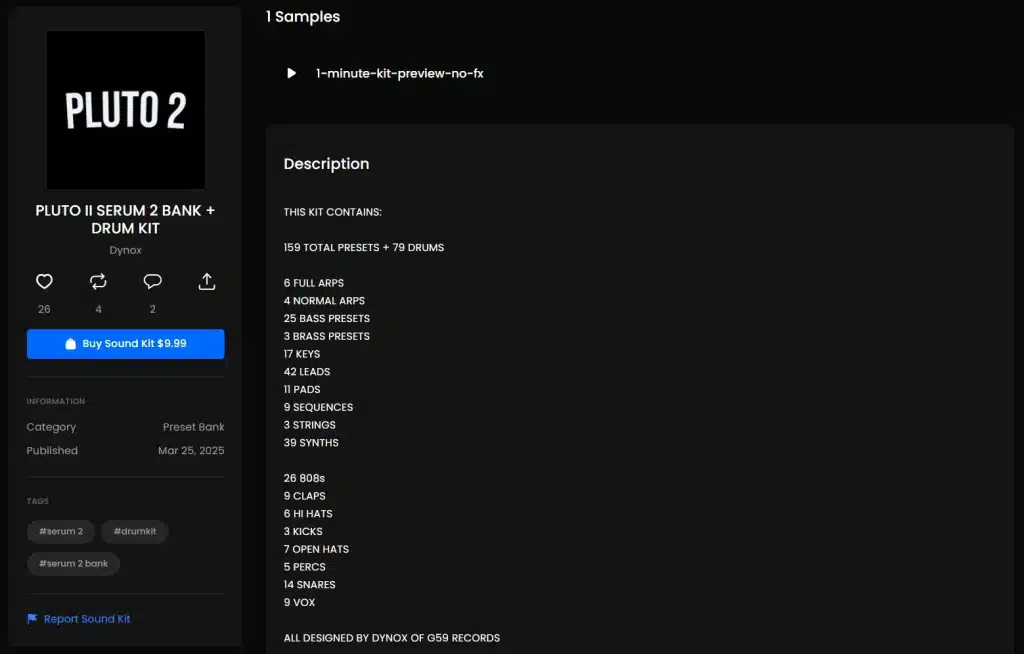This screenshot has width=1024, height=654.
Task: Click the share upload icon
Action: click(x=207, y=282)
